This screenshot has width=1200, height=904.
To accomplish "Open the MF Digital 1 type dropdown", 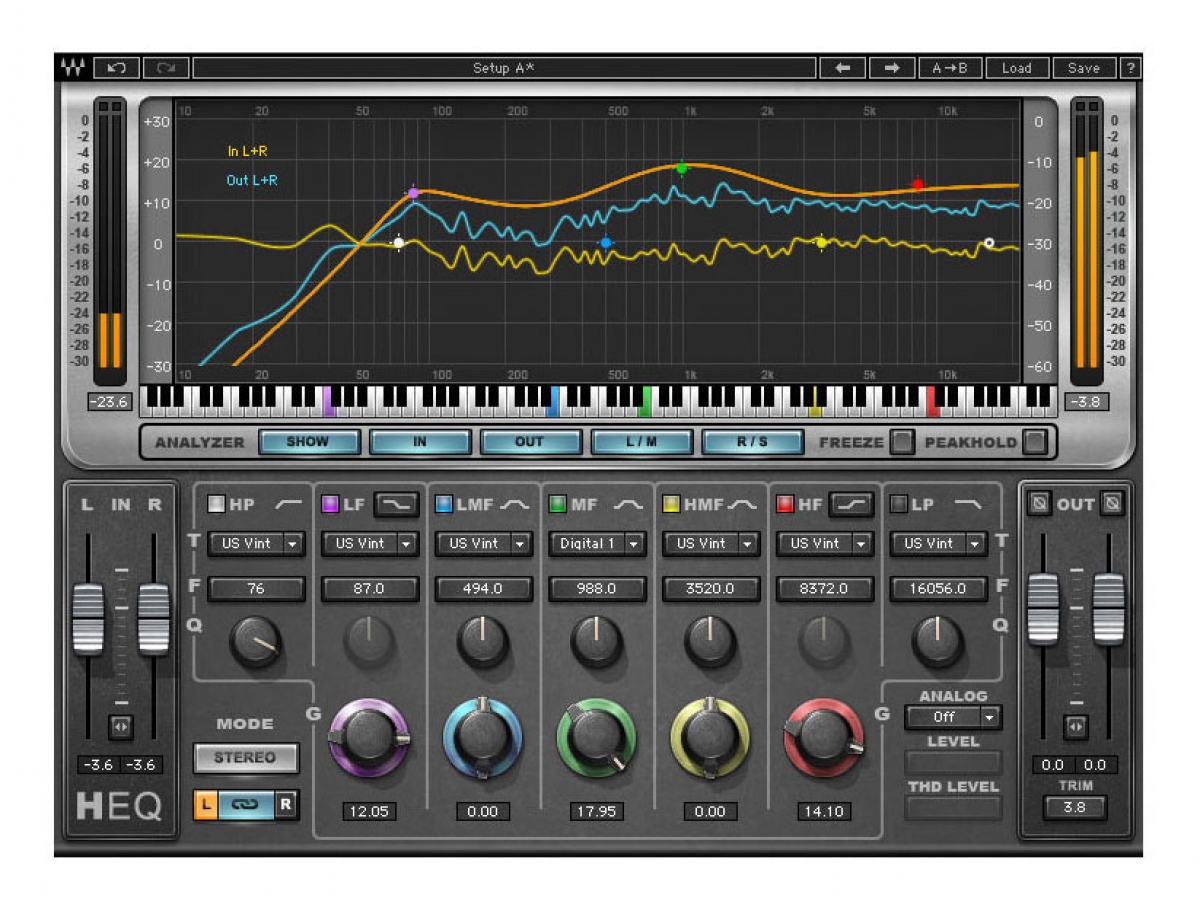I will coord(598,544).
